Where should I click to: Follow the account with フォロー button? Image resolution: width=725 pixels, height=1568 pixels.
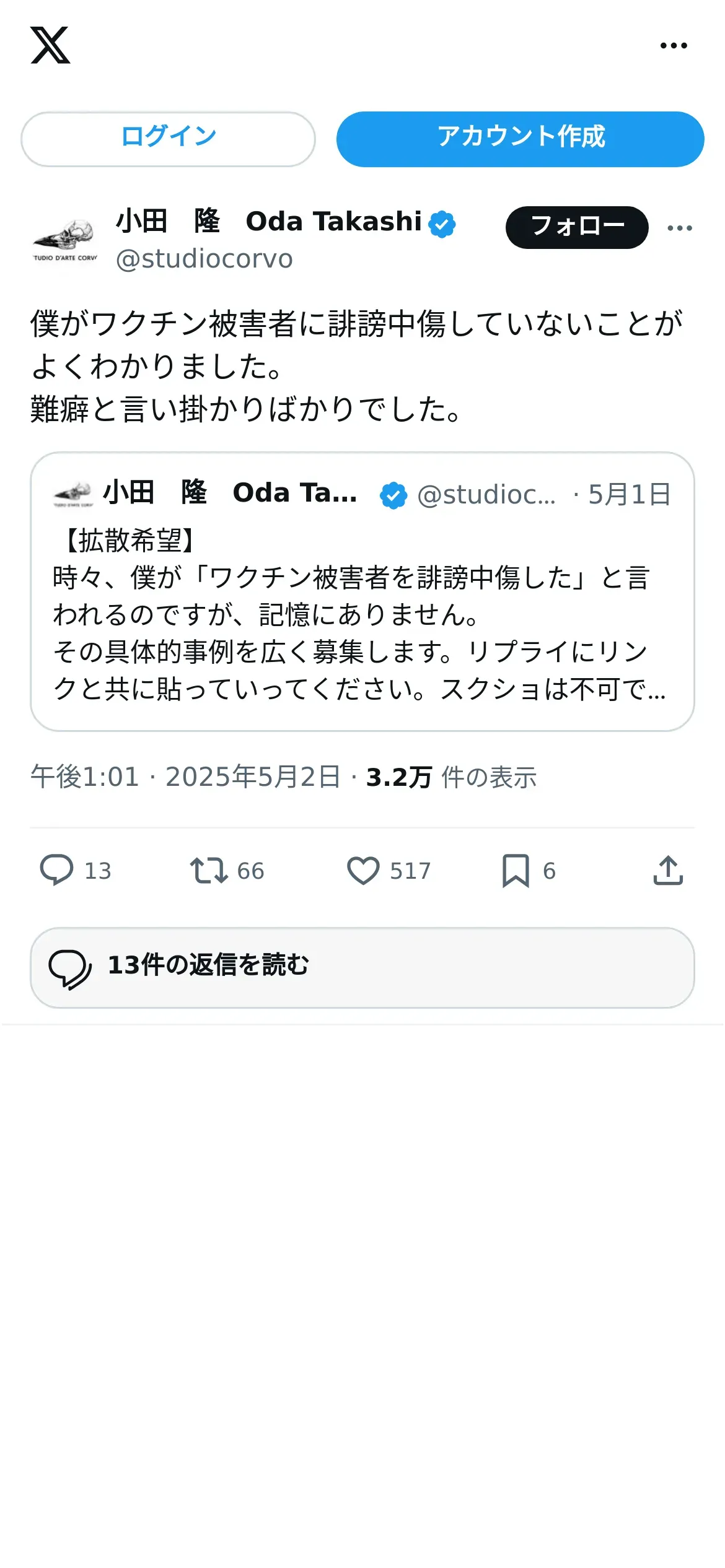point(576,227)
